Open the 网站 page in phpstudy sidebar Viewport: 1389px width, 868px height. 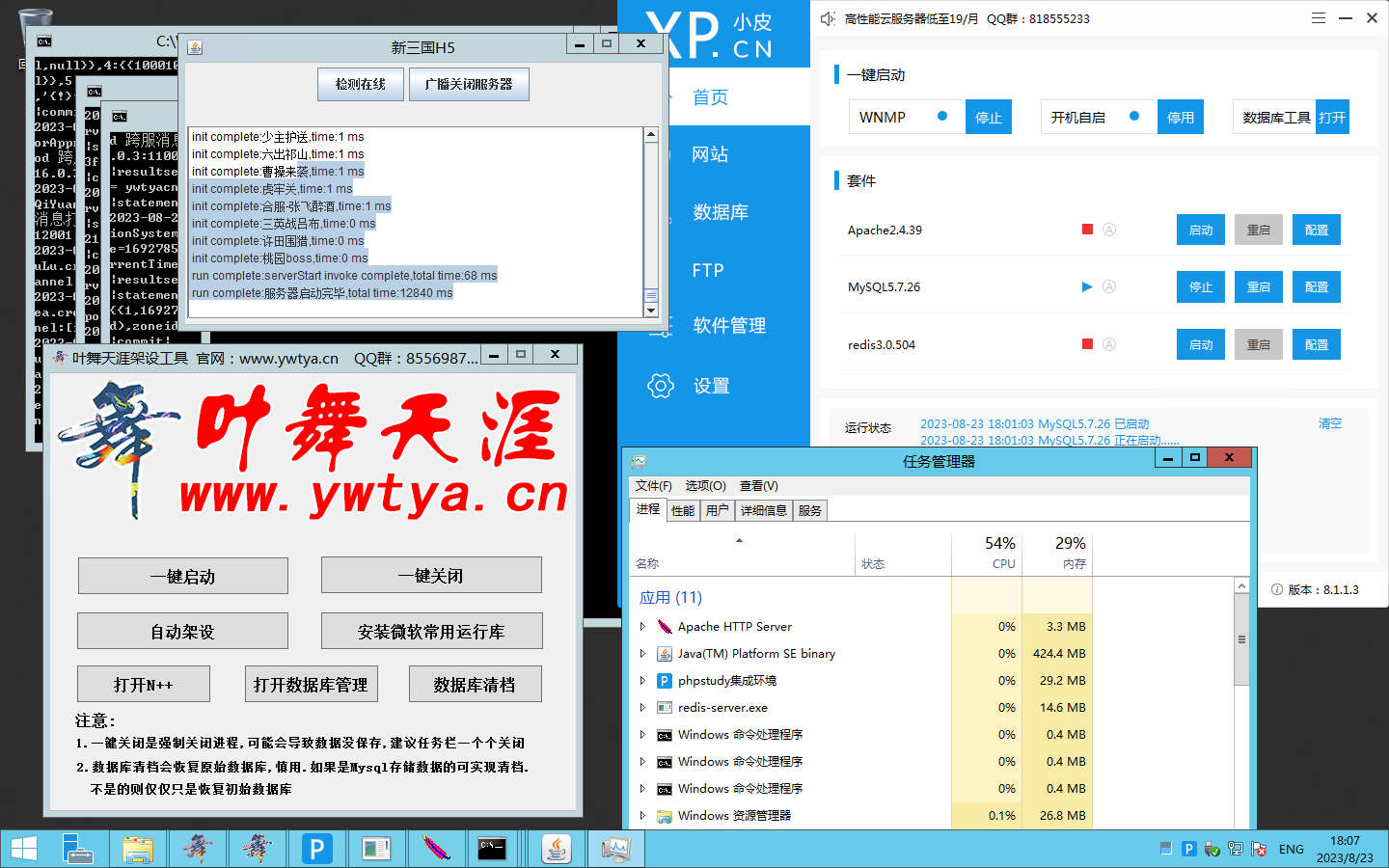(711, 154)
